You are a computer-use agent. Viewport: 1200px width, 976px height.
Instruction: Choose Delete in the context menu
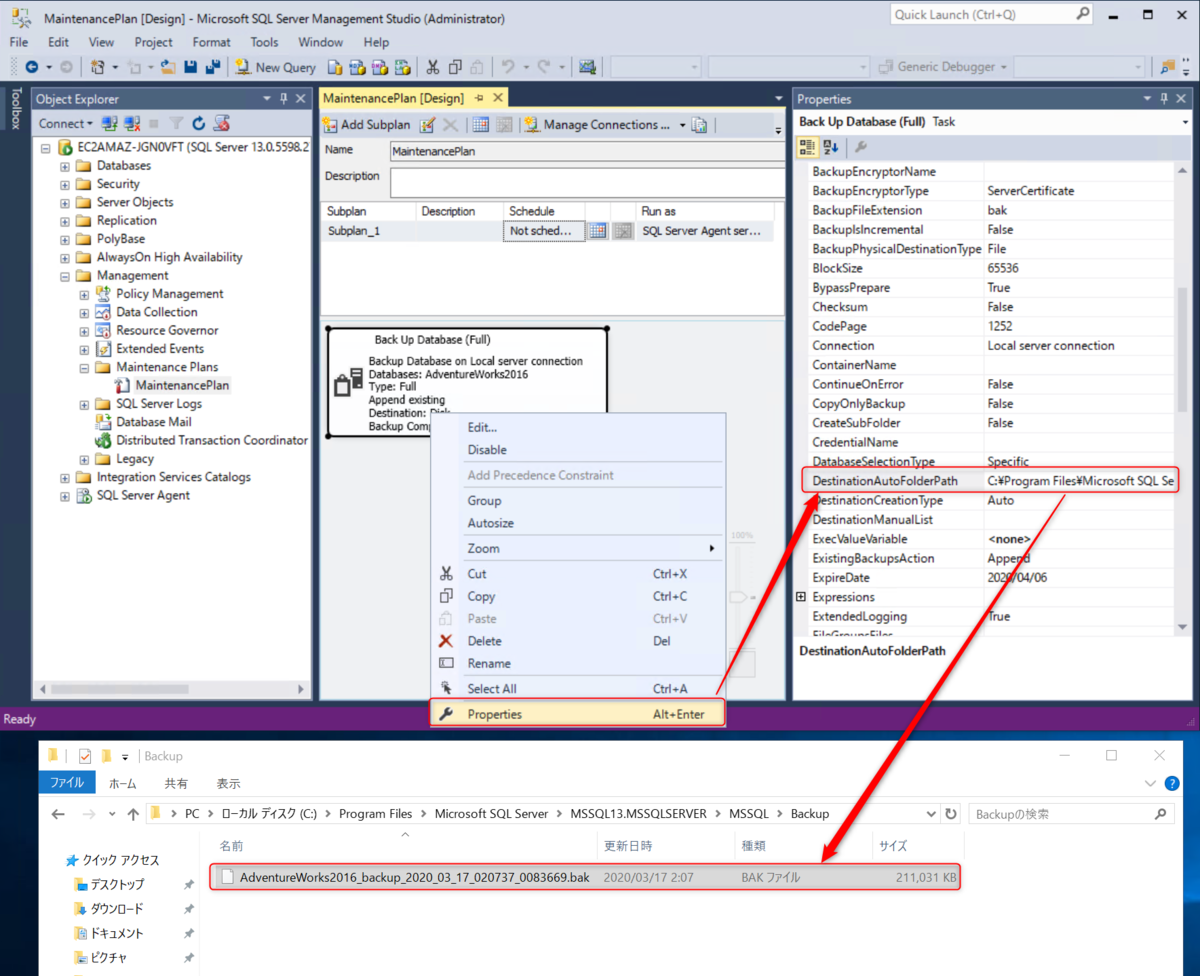click(x=577, y=641)
